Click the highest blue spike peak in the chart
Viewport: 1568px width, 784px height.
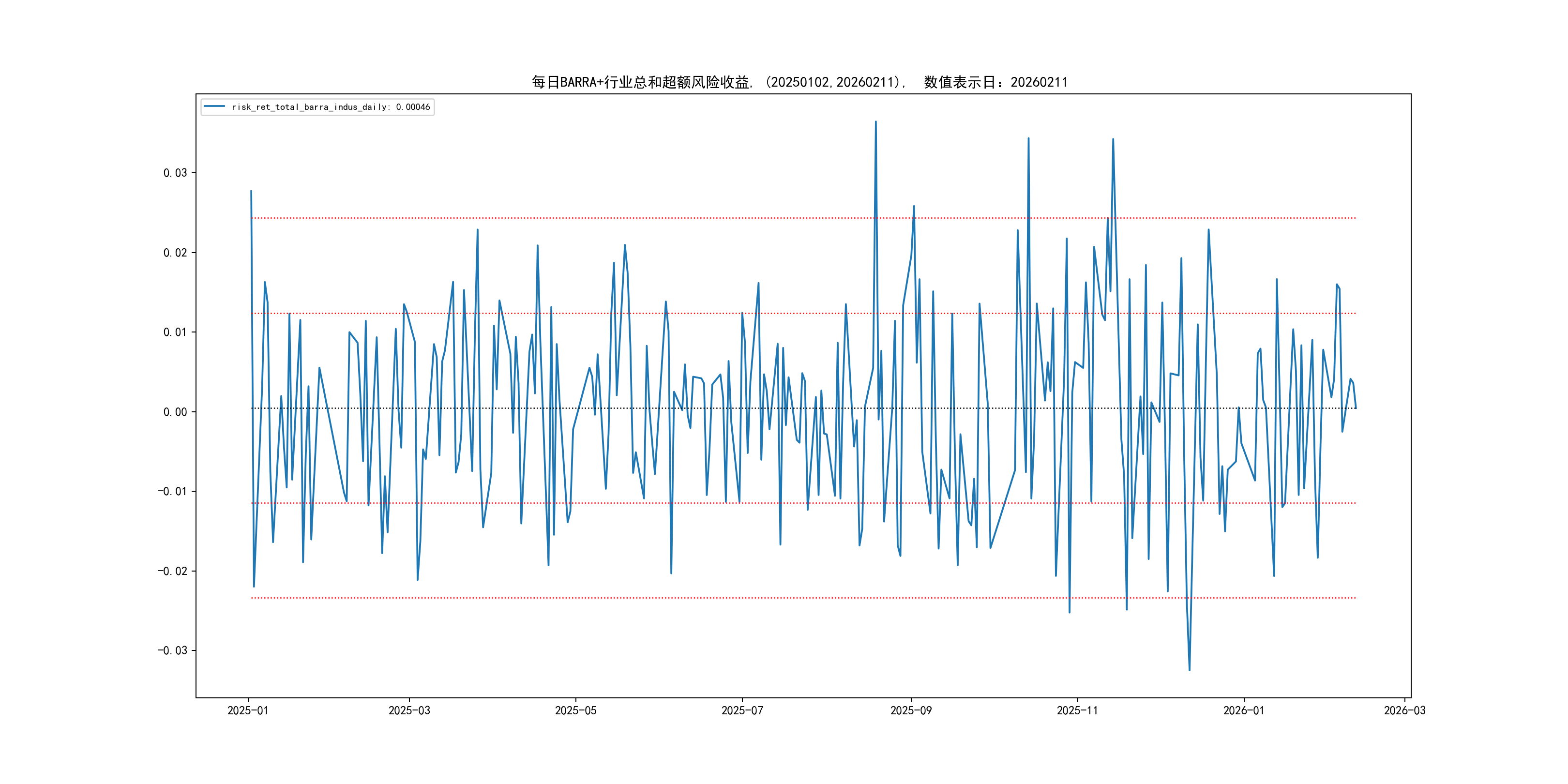pos(876,122)
